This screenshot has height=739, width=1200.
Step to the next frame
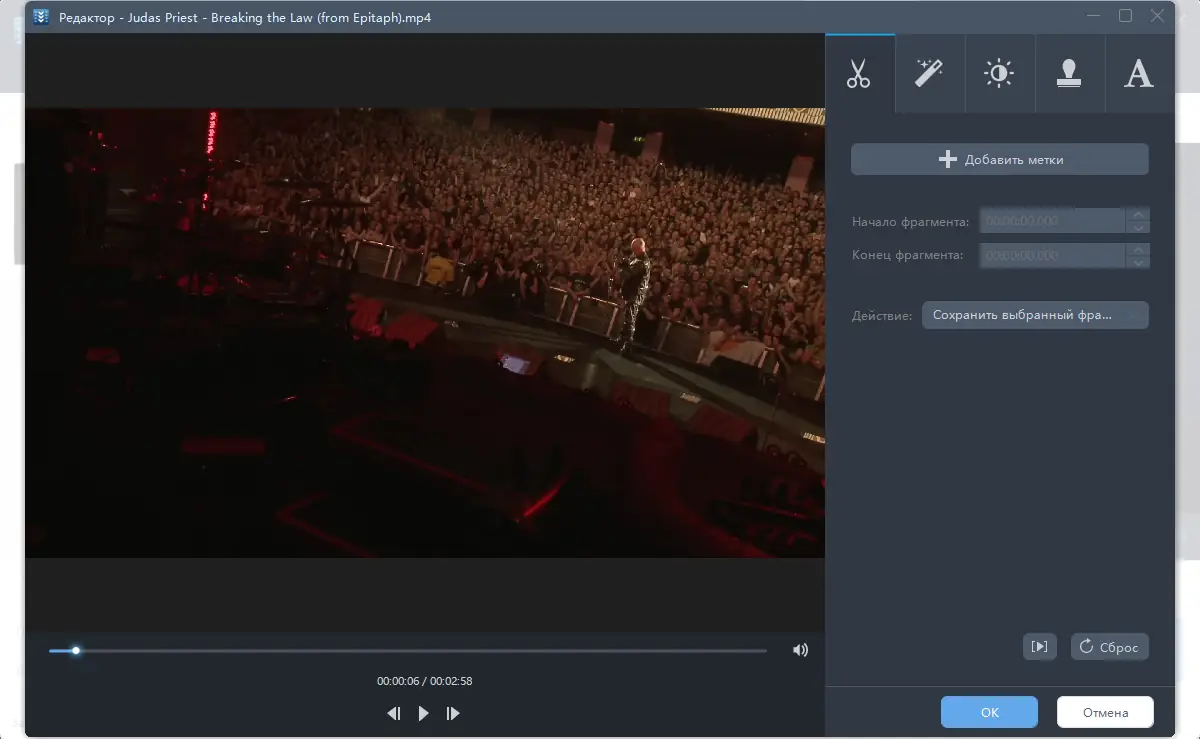[x=453, y=713]
